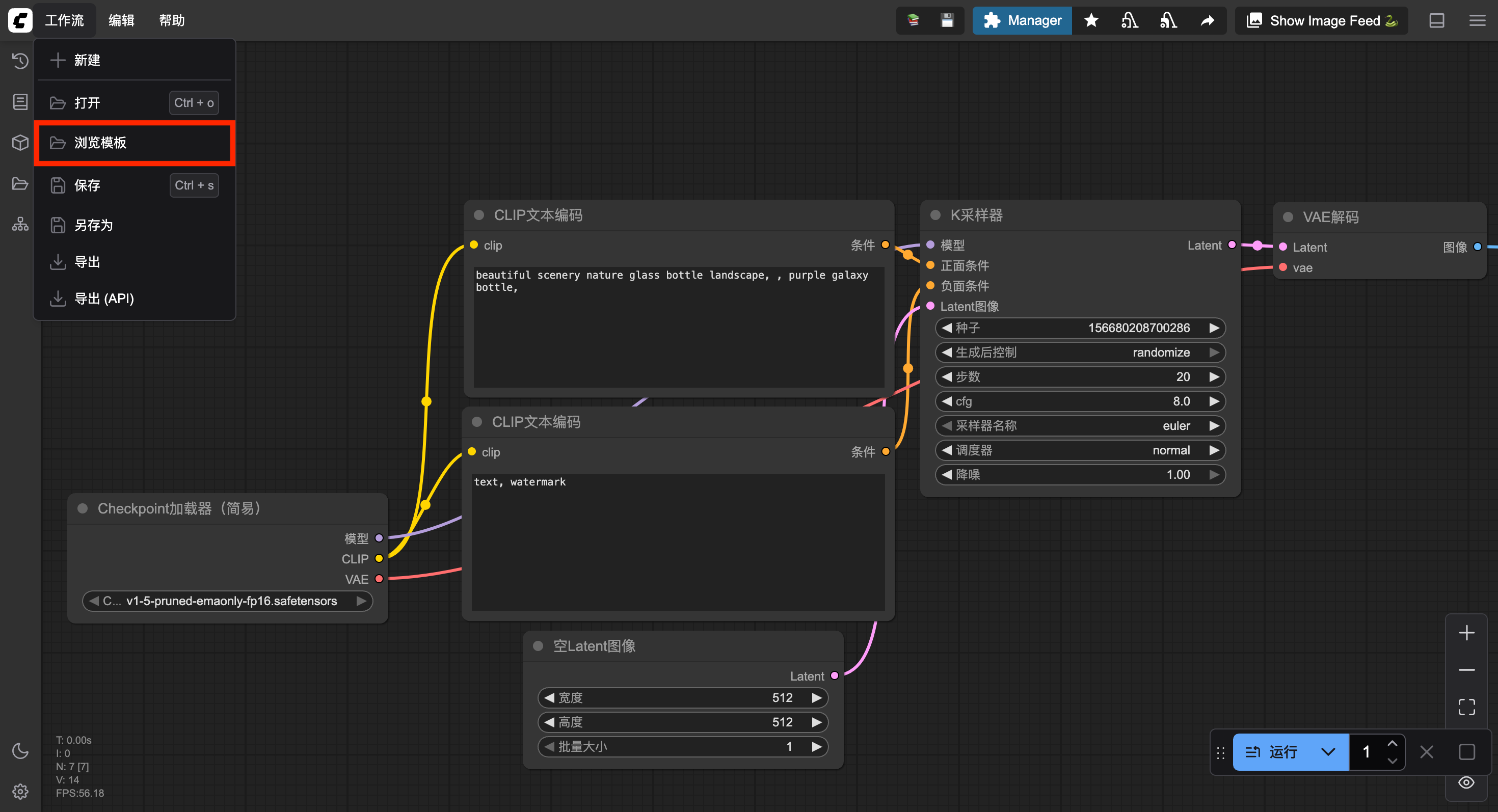Open settings gear icon
Viewport: 1498px width, 812px height.
pyautogui.click(x=20, y=791)
